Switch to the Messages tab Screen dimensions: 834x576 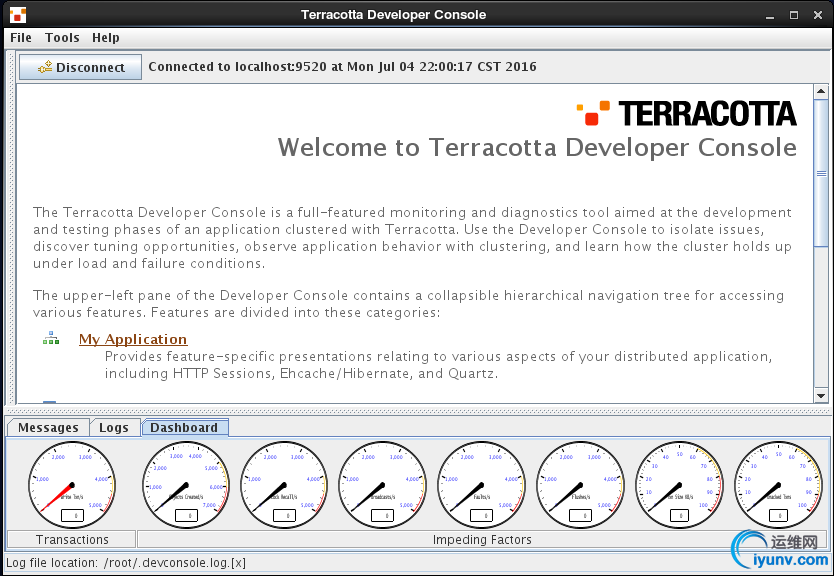(x=48, y=428)
